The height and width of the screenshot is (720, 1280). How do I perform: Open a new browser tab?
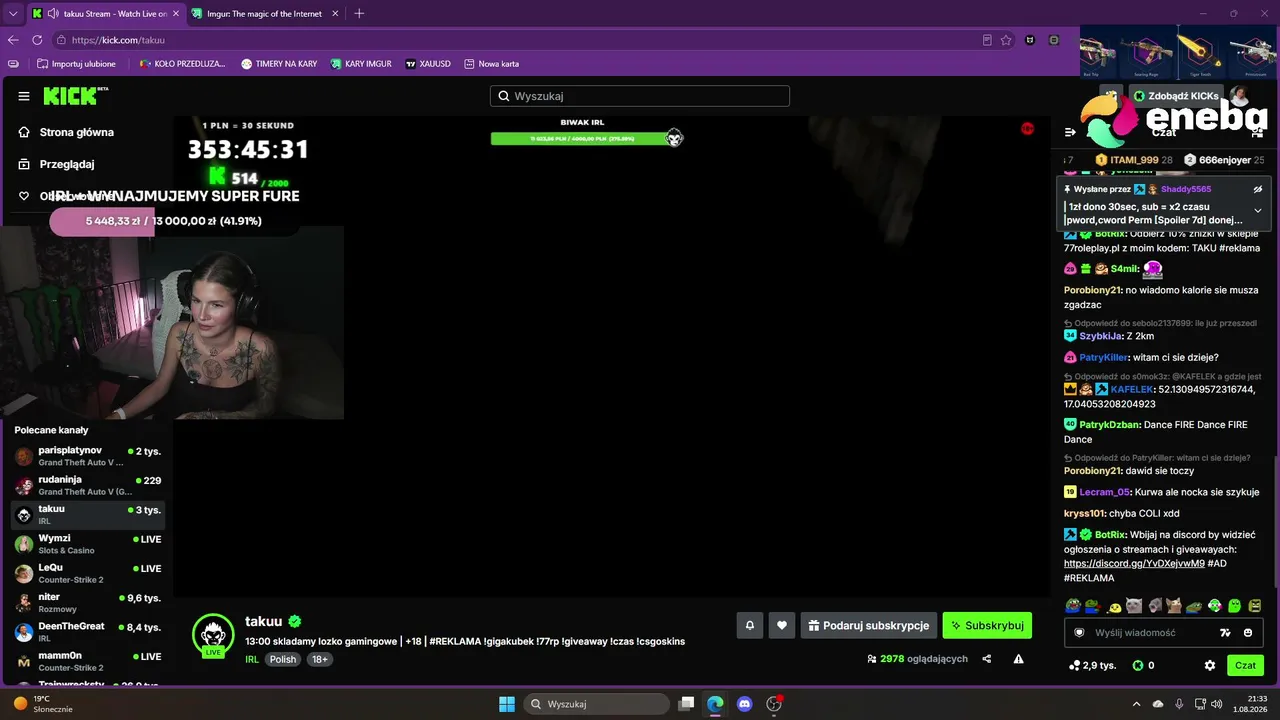[x=359, y=13]
